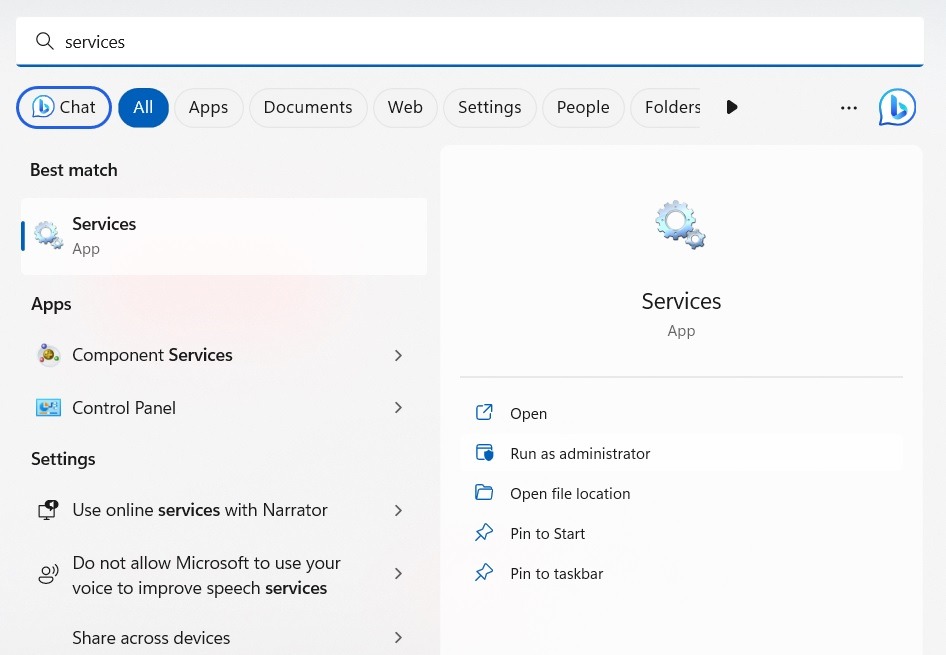
Task: Select the Documents filter tab
Action: pyautogui.click(x=307, y=107)
